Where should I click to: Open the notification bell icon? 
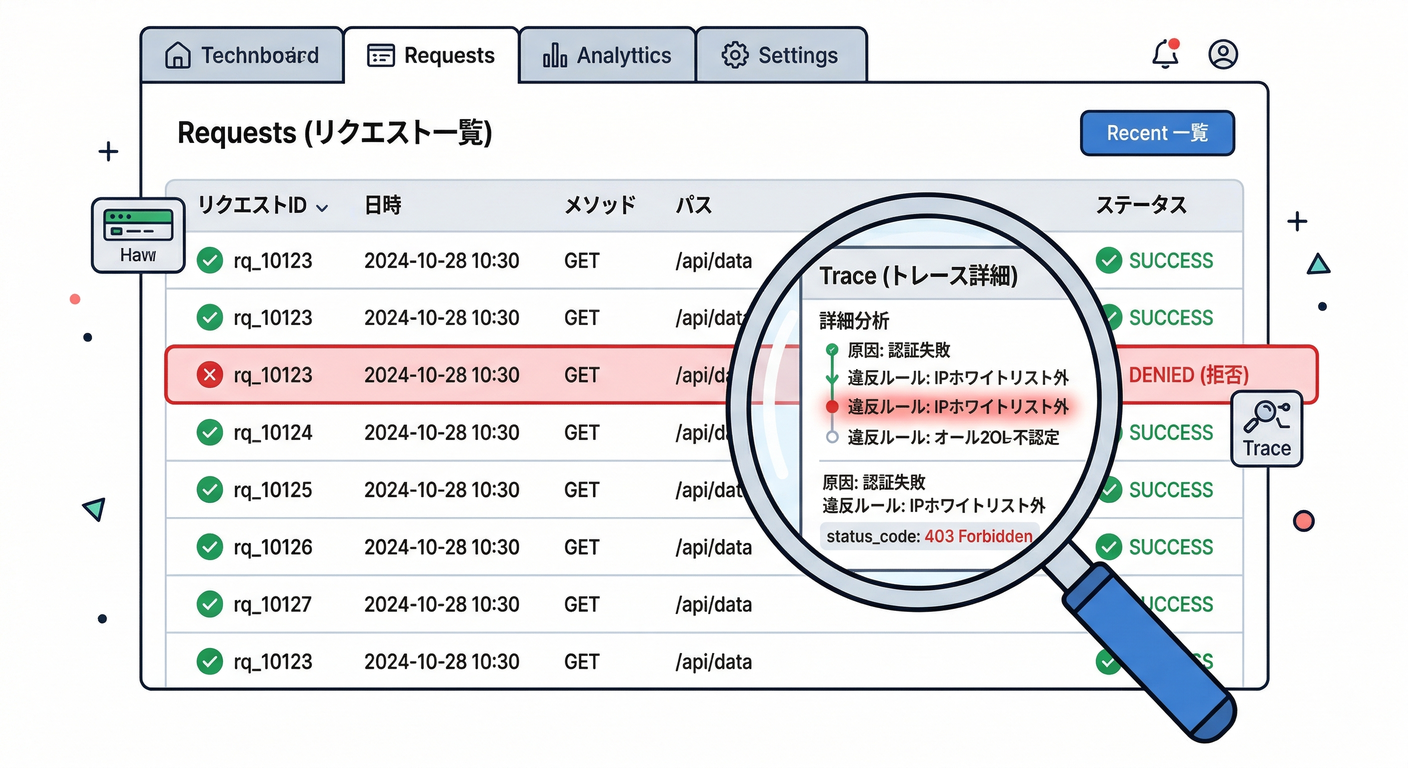1165,55
